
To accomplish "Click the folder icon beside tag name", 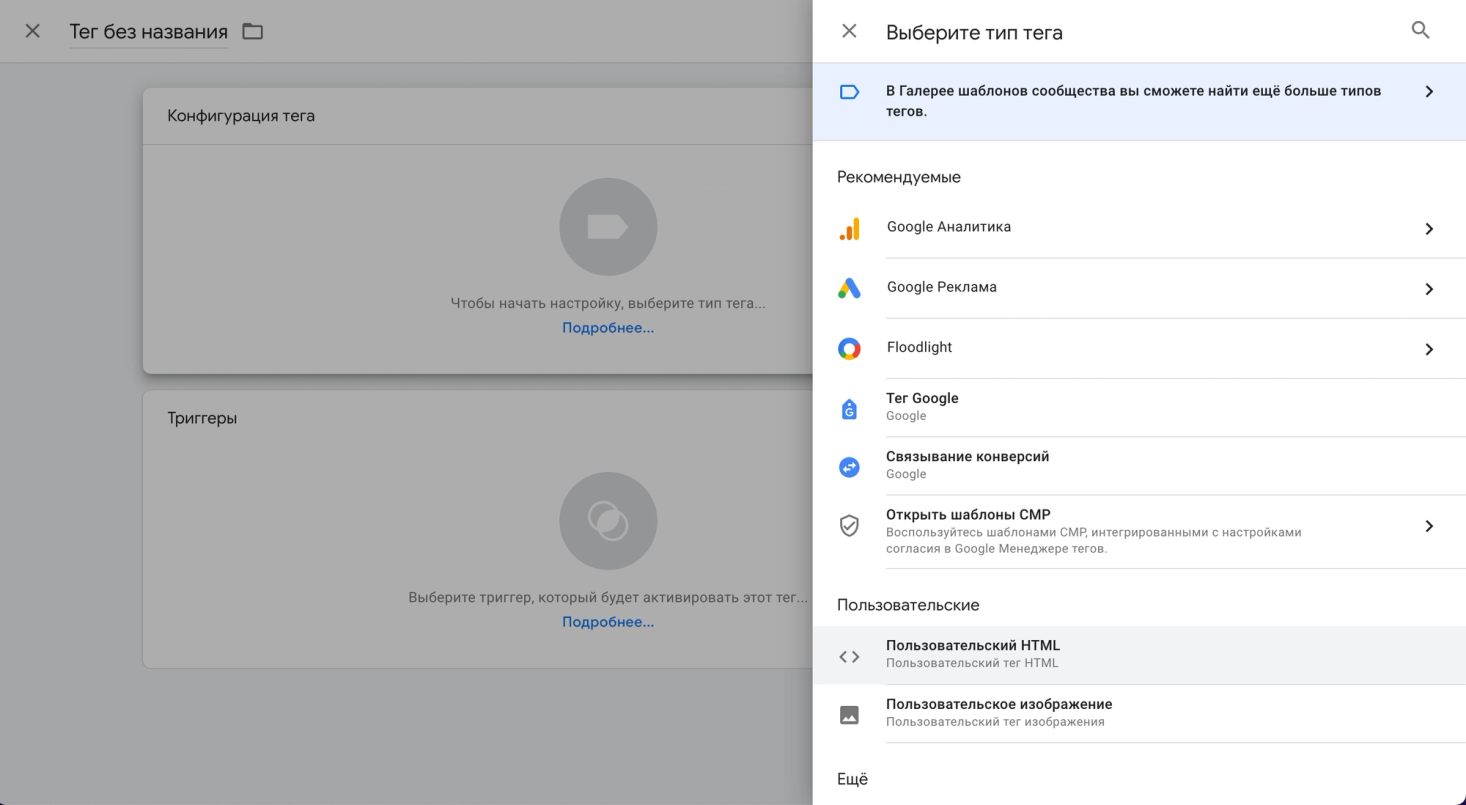I will (x=253, y=31).
